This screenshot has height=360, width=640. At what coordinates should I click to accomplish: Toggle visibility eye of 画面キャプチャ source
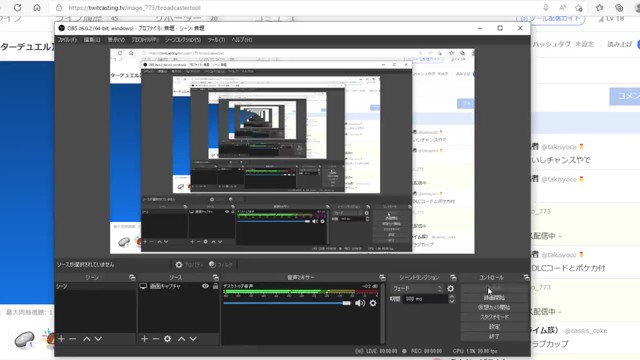click(x=205, y=286)
